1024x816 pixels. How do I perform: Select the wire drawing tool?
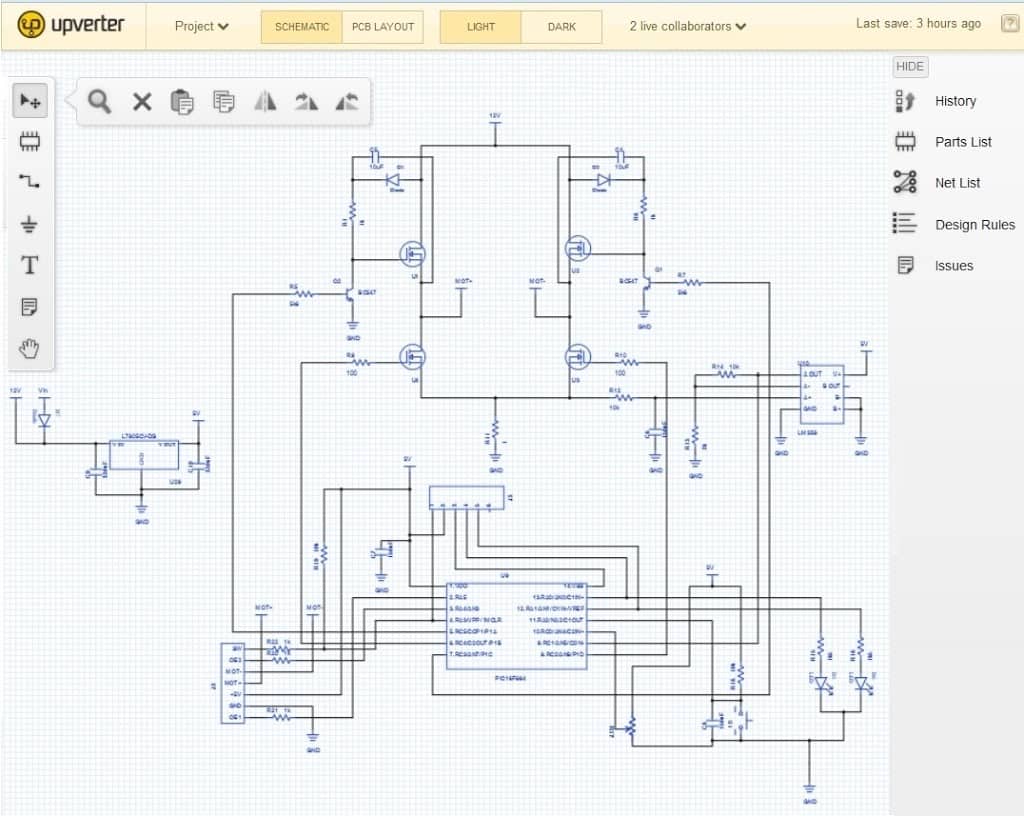pos(30,181)
